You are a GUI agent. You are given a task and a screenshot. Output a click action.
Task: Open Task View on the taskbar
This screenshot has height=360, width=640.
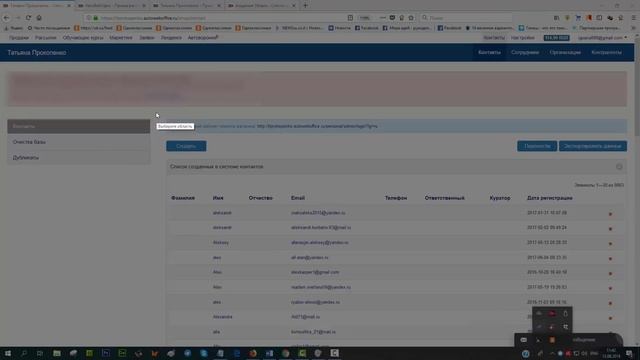(40, 353)
